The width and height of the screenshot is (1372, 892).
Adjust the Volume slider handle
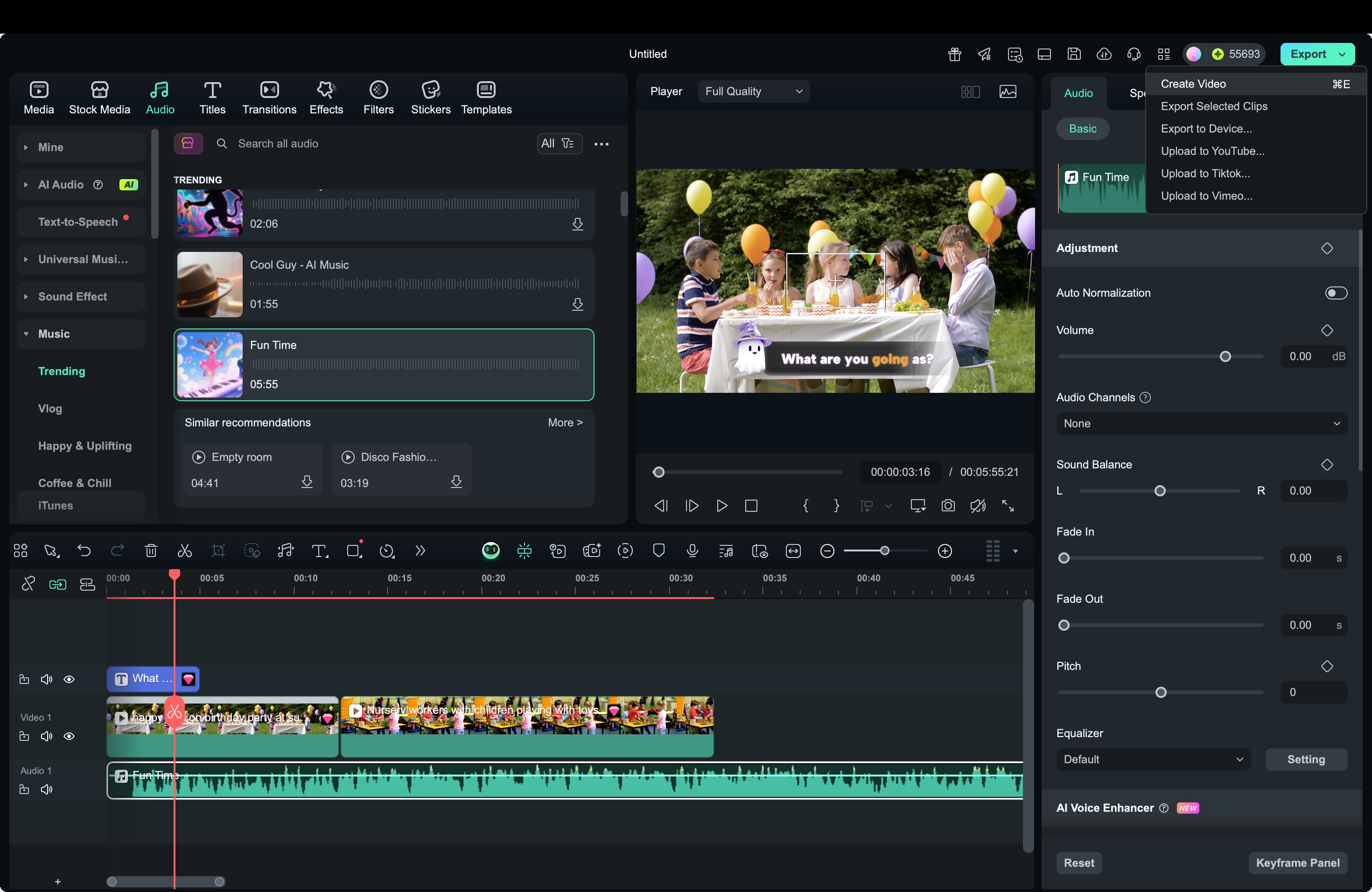pos(1225,357)
